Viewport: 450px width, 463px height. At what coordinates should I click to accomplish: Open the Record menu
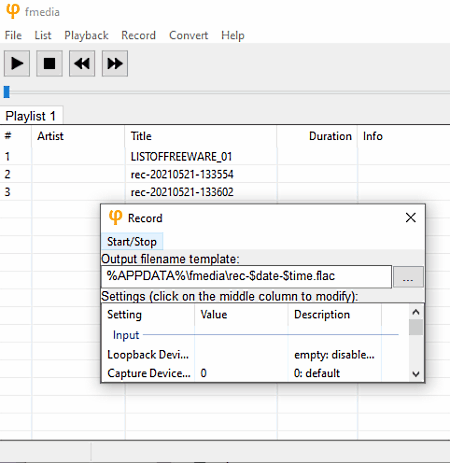pos(138,35)
